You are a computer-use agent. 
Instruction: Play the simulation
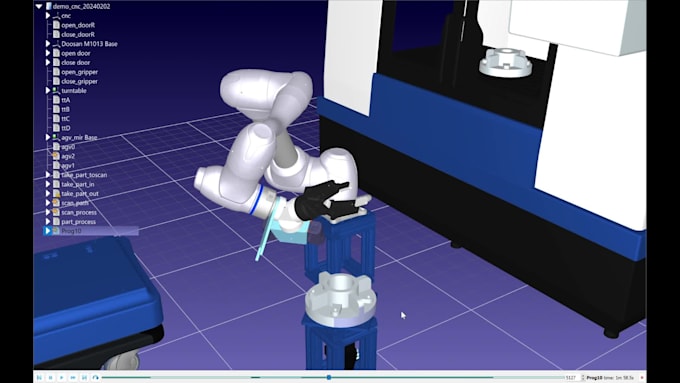pos(62,378)
